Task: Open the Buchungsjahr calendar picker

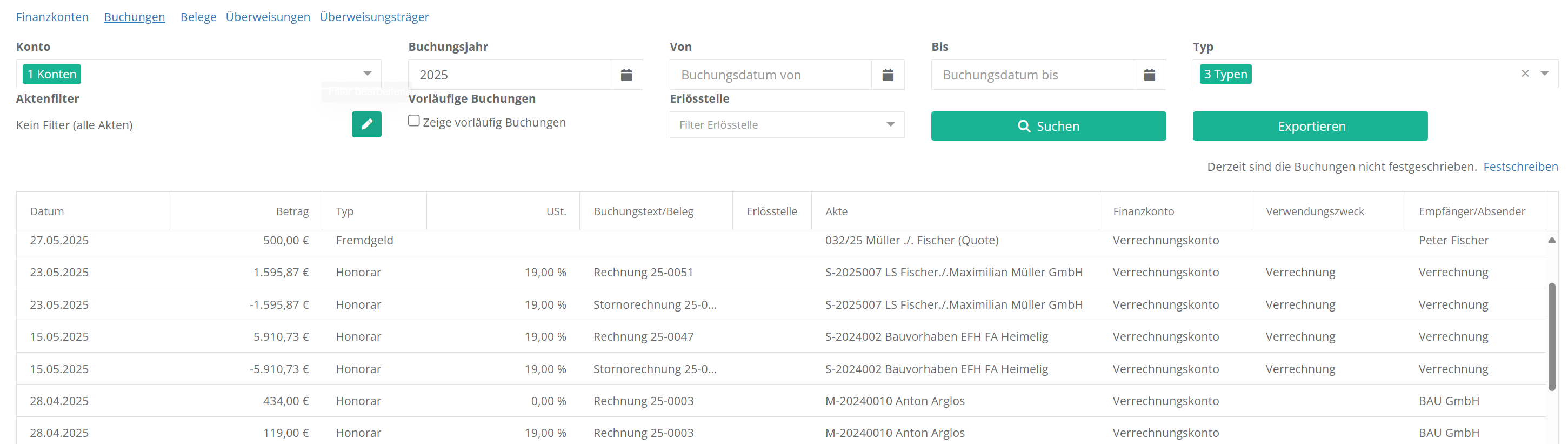Action: (x=626, y=75)
